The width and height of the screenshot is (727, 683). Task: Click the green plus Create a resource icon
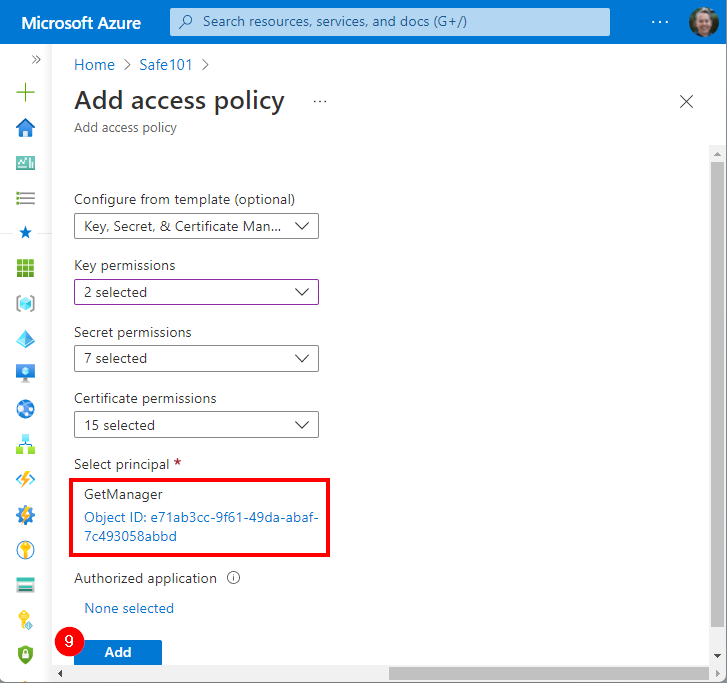pyautogui.click(x=26, y=93)
